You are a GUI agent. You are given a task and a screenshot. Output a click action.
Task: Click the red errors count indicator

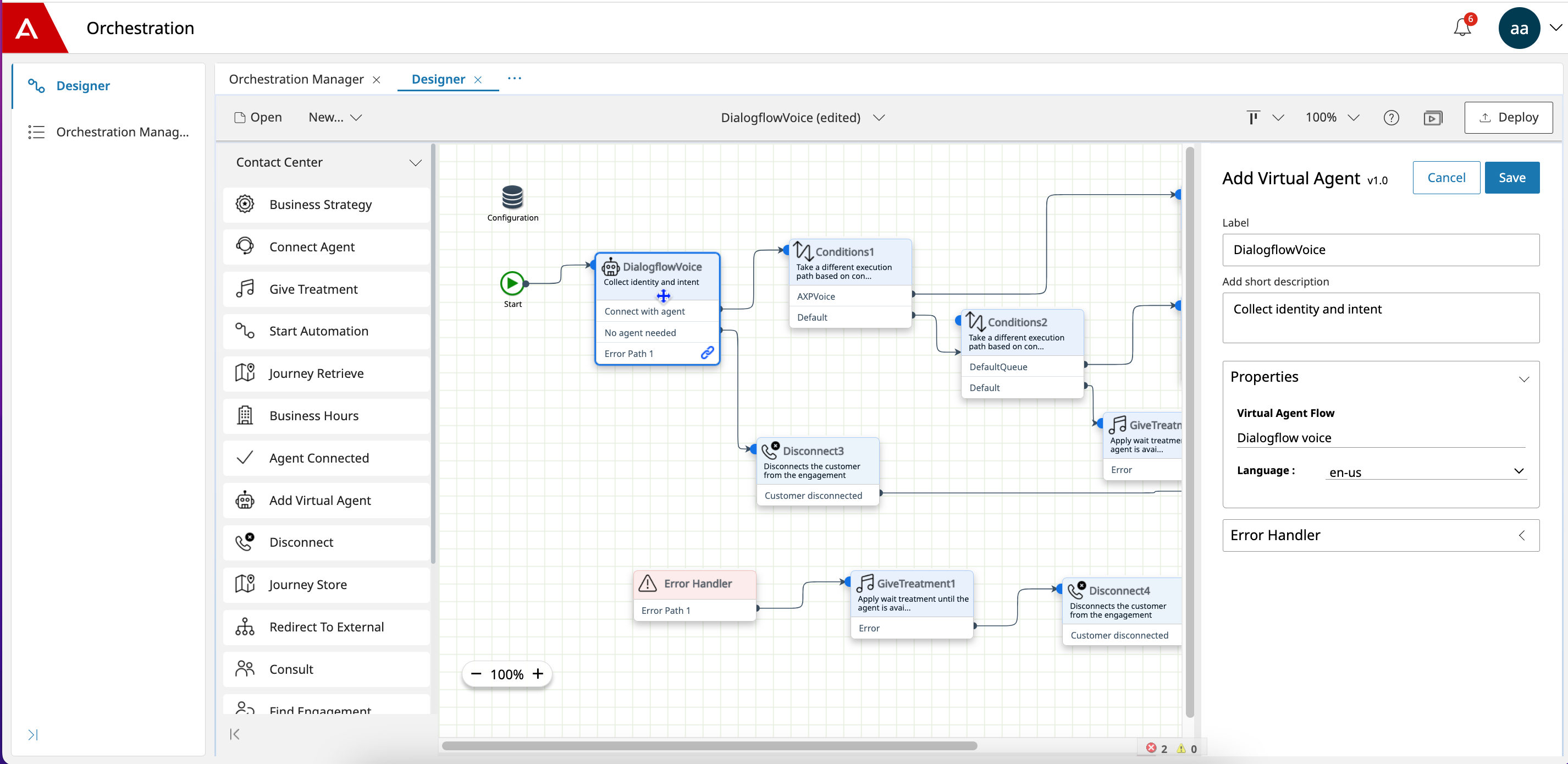pyautogui.click(x=1157, y=748)
